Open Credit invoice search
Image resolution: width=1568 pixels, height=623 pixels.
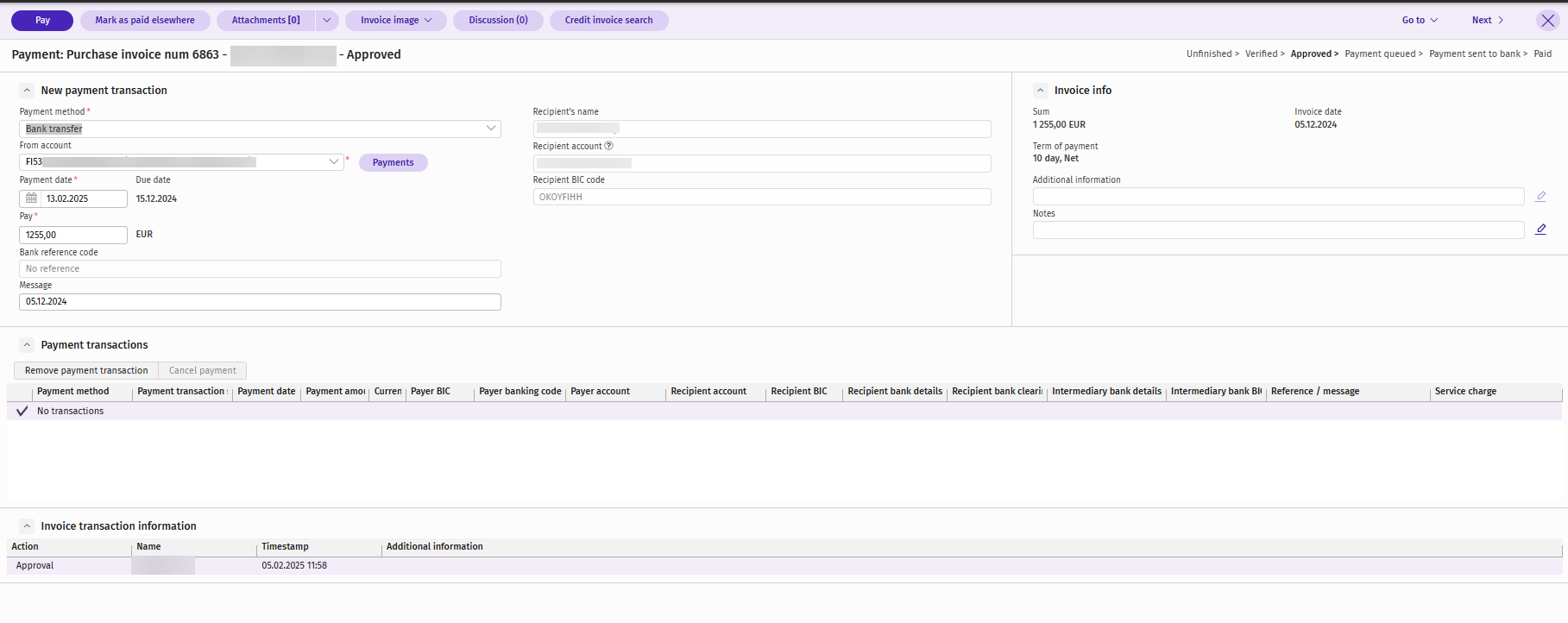[609, 20]
